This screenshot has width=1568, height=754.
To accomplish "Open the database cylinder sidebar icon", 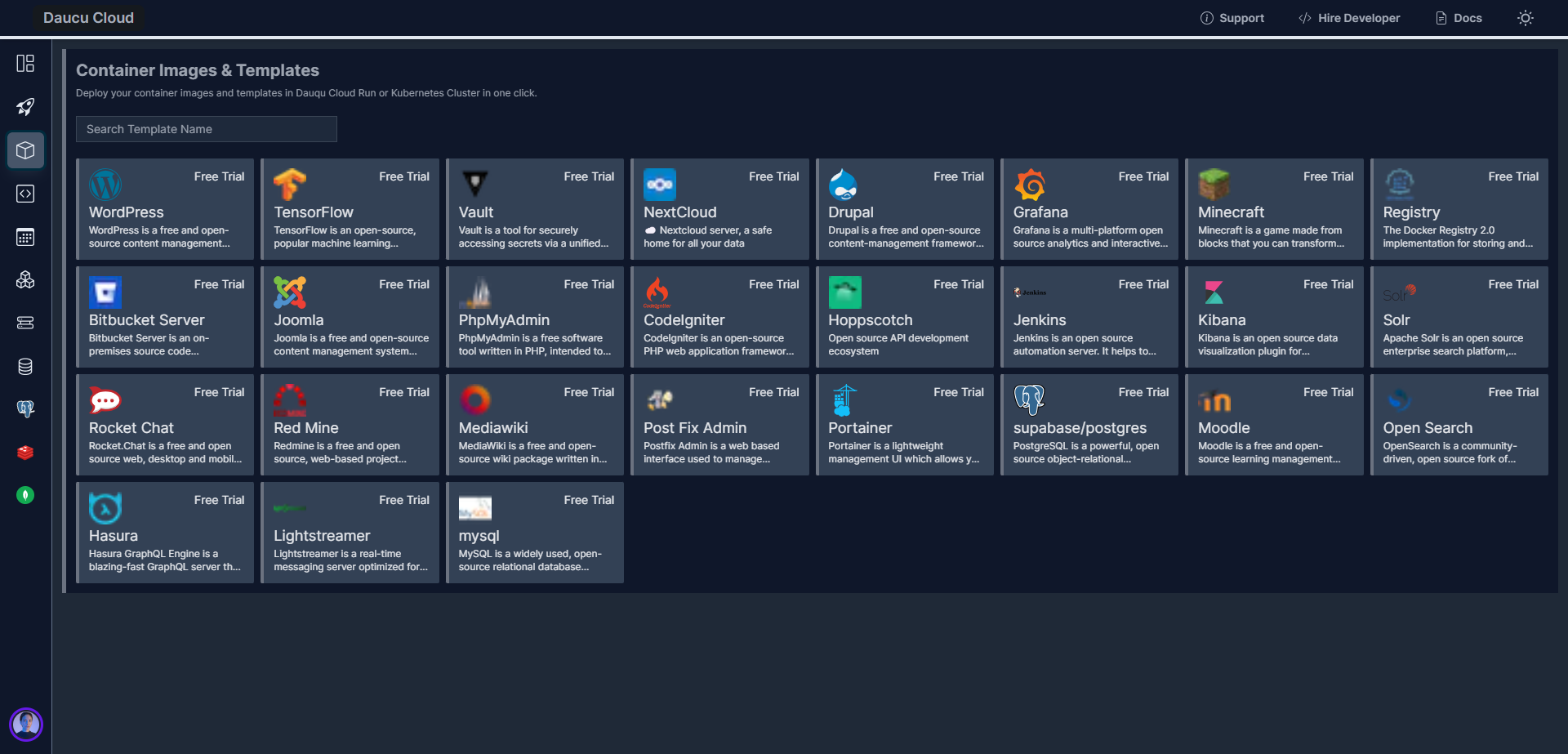I will 25,366.
